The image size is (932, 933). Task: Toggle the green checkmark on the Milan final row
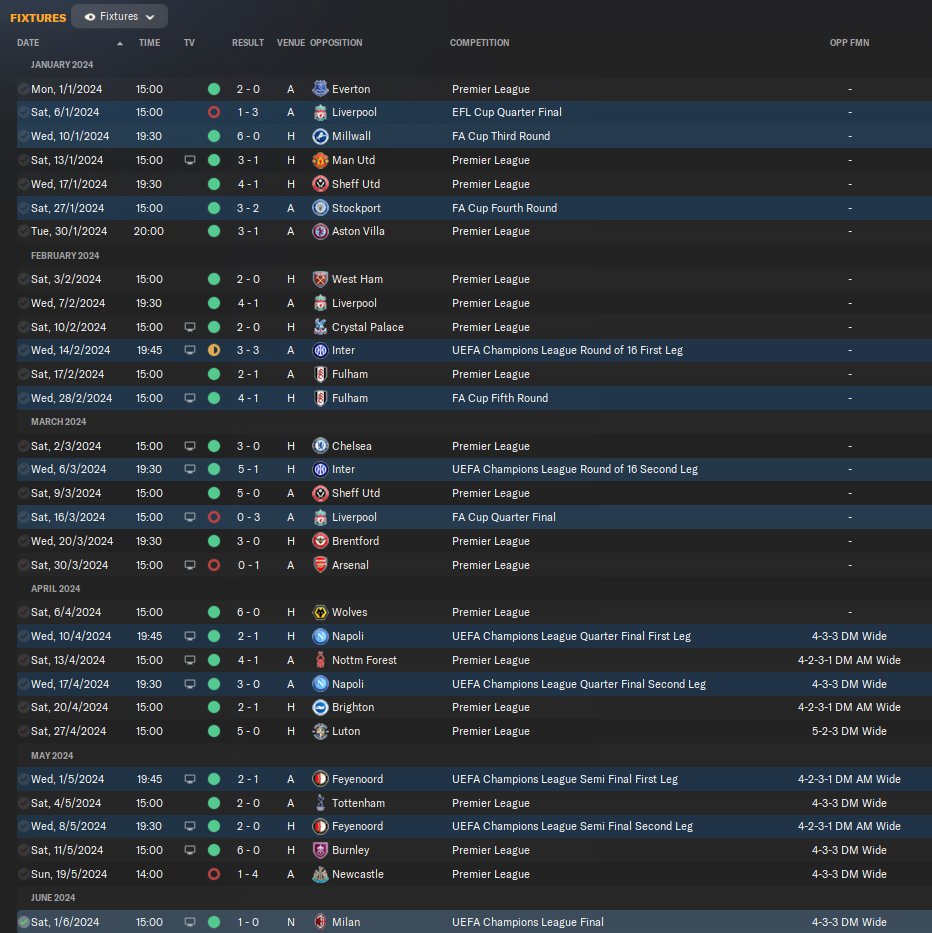point(23,922)
